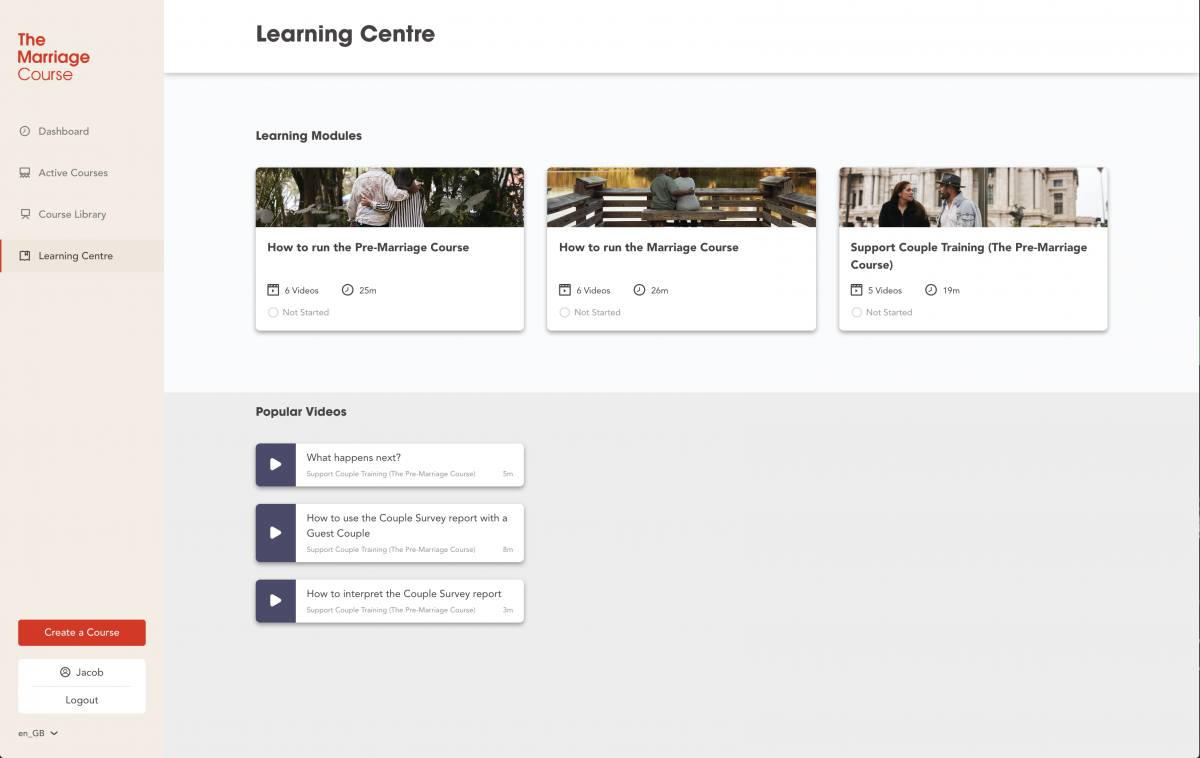The image size is (1200, 758).
Task: Open "How to run the Marriage Course" title
Action: point(649,247)
